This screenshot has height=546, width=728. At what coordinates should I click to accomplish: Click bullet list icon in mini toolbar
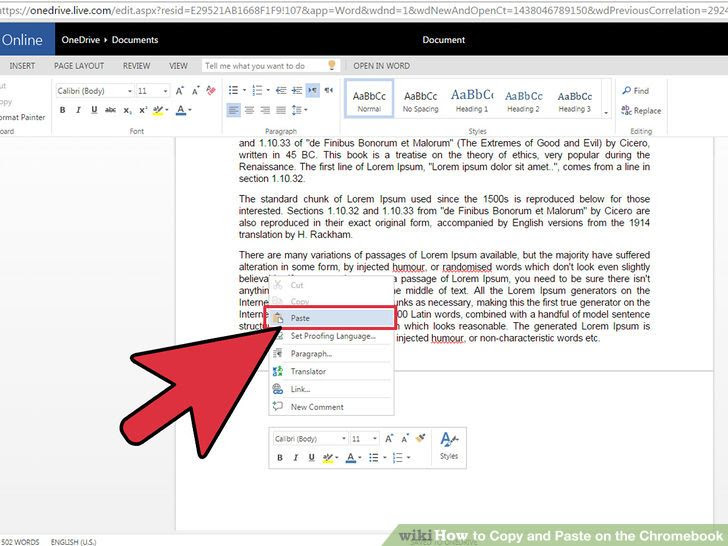coord(374,458)
